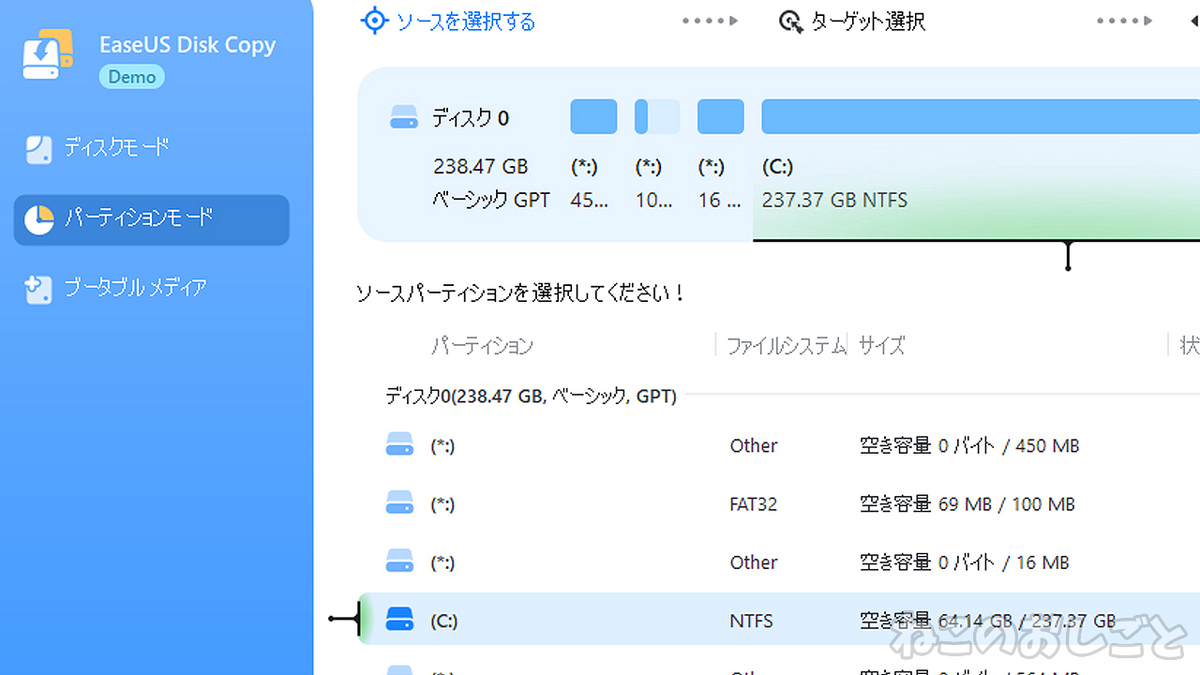Click the ディスク0(238.47 GB, ベーシック, GPT) group row
Screen dimensions: 1200x675
point(531,397)
